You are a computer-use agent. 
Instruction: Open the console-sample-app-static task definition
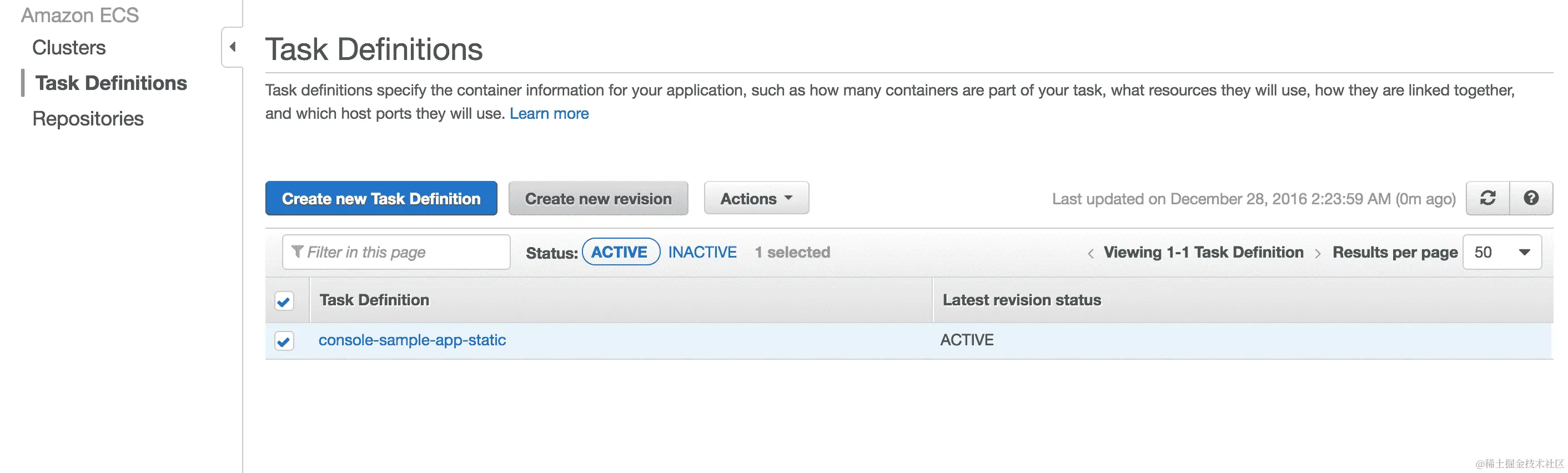412,340
